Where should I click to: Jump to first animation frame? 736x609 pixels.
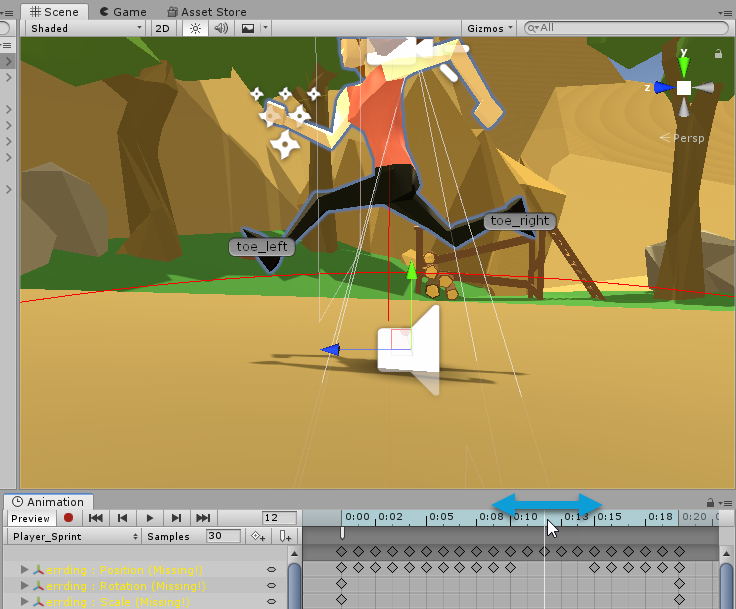click(x=96, y=518)
